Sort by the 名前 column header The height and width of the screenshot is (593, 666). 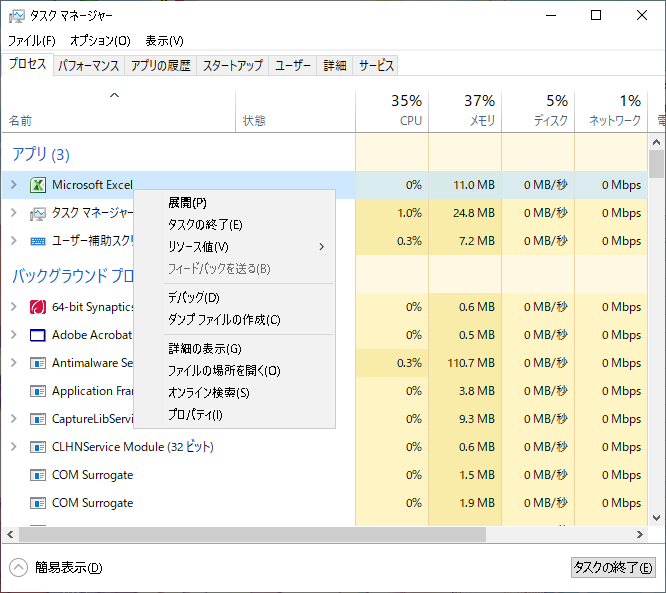pos(119,111)
